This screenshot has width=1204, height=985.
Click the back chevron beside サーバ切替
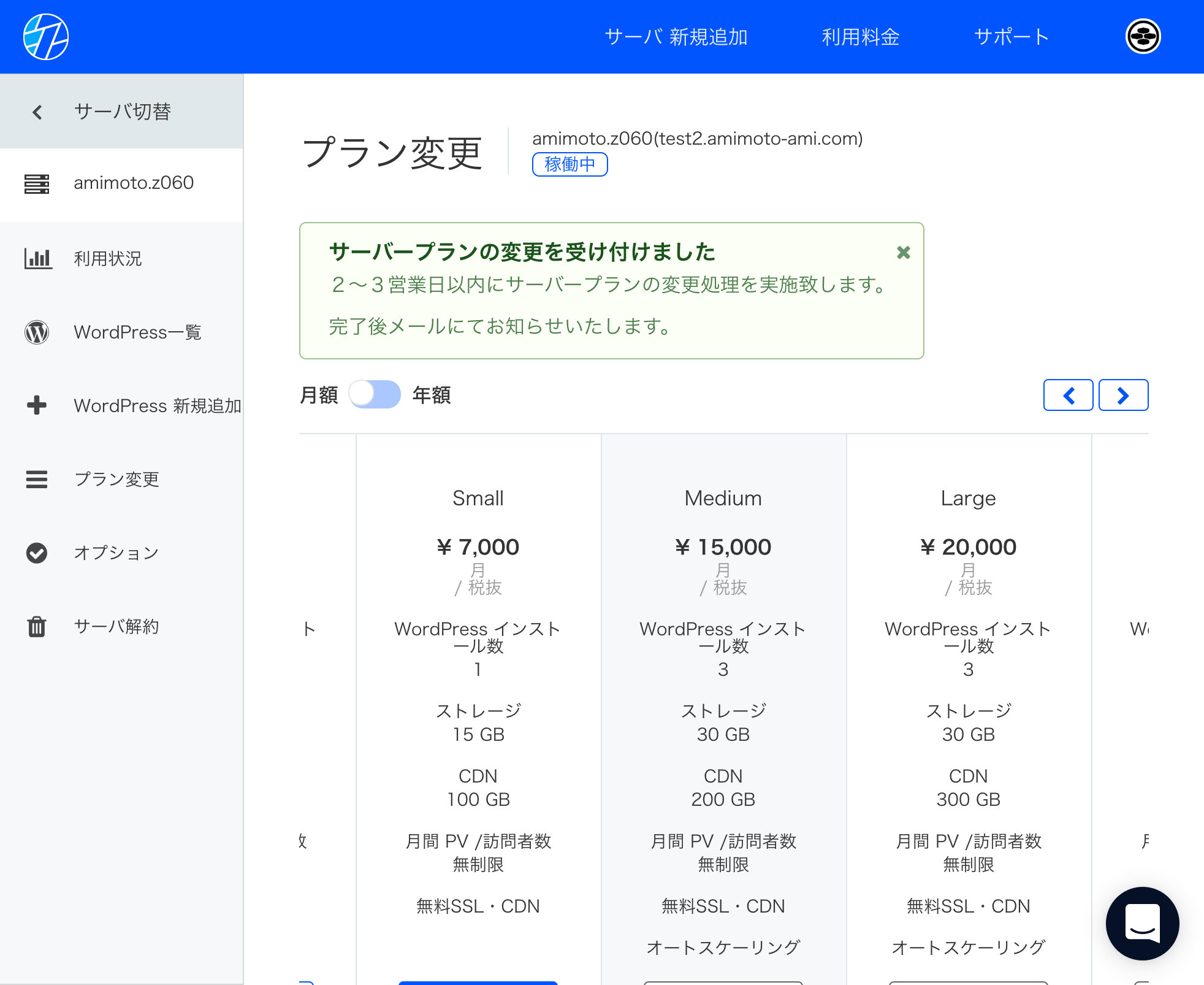pyautogui.click(x=37, y=112)
